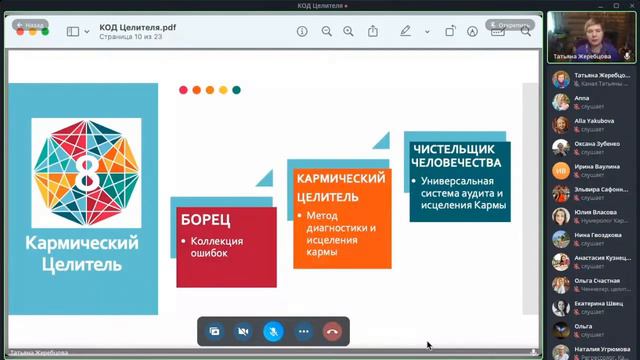
Task: Select participant Ольга Счастная in the list
Action: [591, 285]
